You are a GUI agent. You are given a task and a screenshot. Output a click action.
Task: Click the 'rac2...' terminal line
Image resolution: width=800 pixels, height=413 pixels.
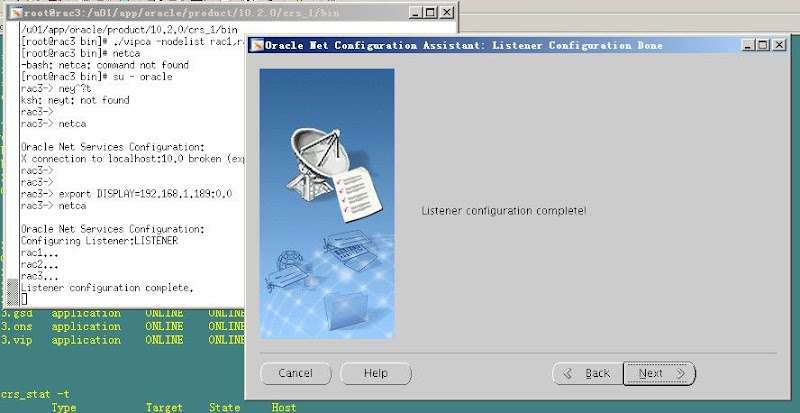40,264
